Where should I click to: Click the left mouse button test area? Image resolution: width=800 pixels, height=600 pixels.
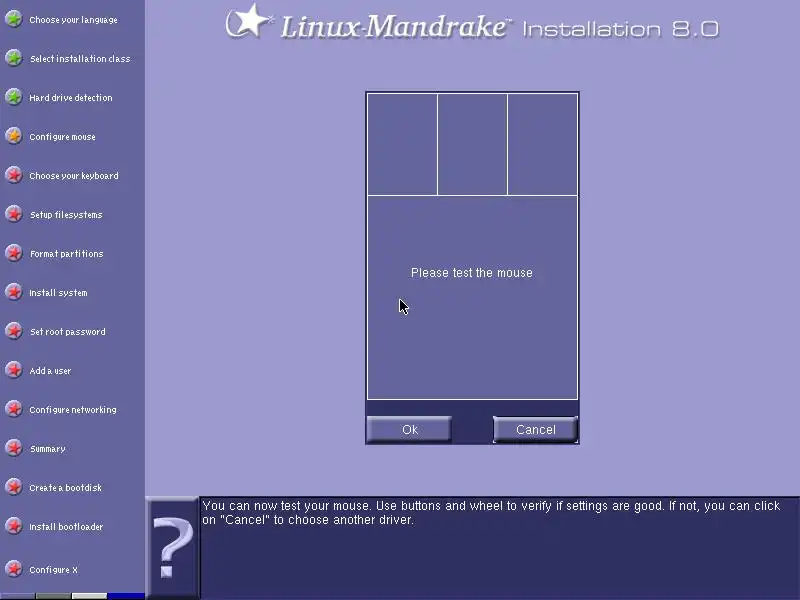[x=402, y=144]
